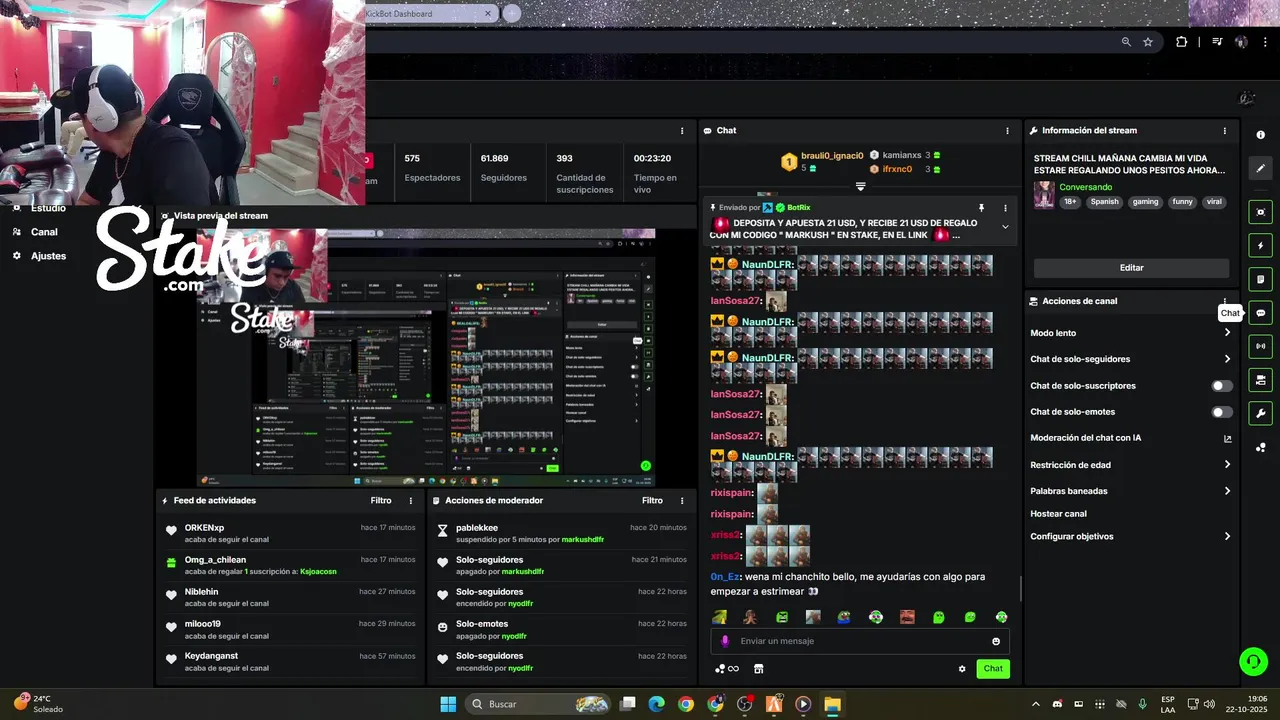
Task: Open the pinned message three-dot menu
Action: (x=1006, y=208)
